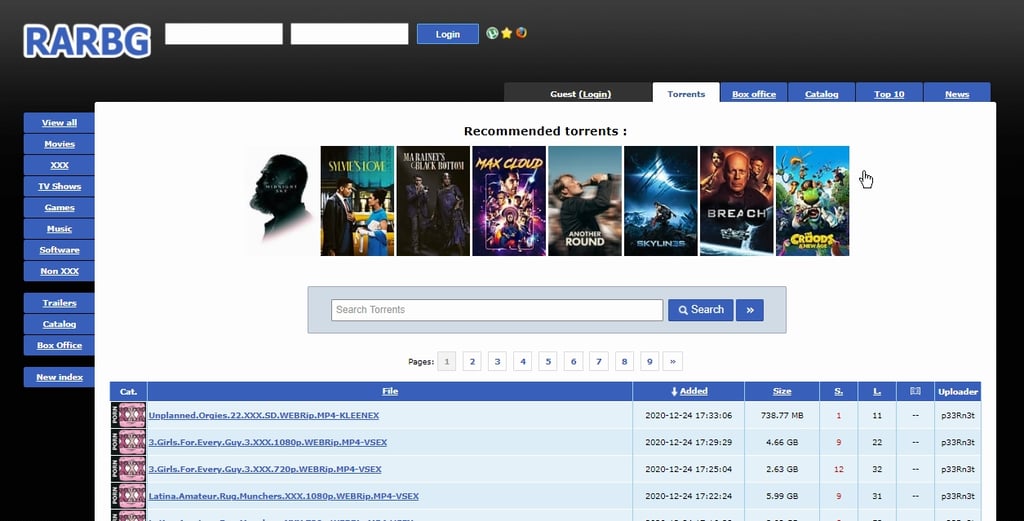Screen dimensions: 1024x521
Task: Sort by S. seeders column header
Action: (x=839, y=391)
